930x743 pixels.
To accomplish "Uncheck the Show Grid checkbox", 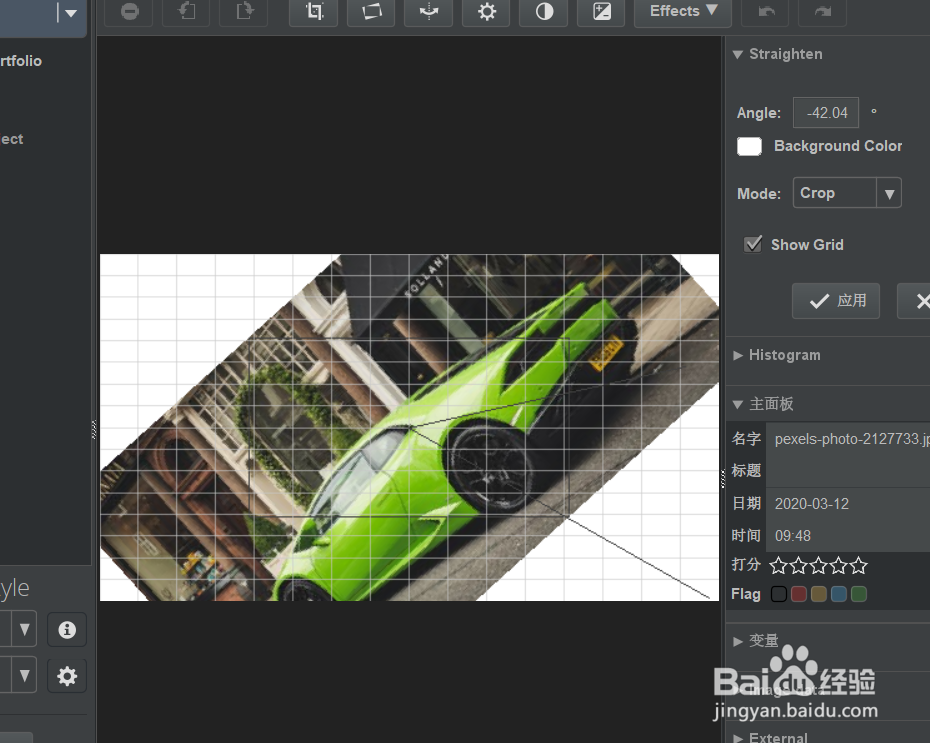I will (753, 244).
